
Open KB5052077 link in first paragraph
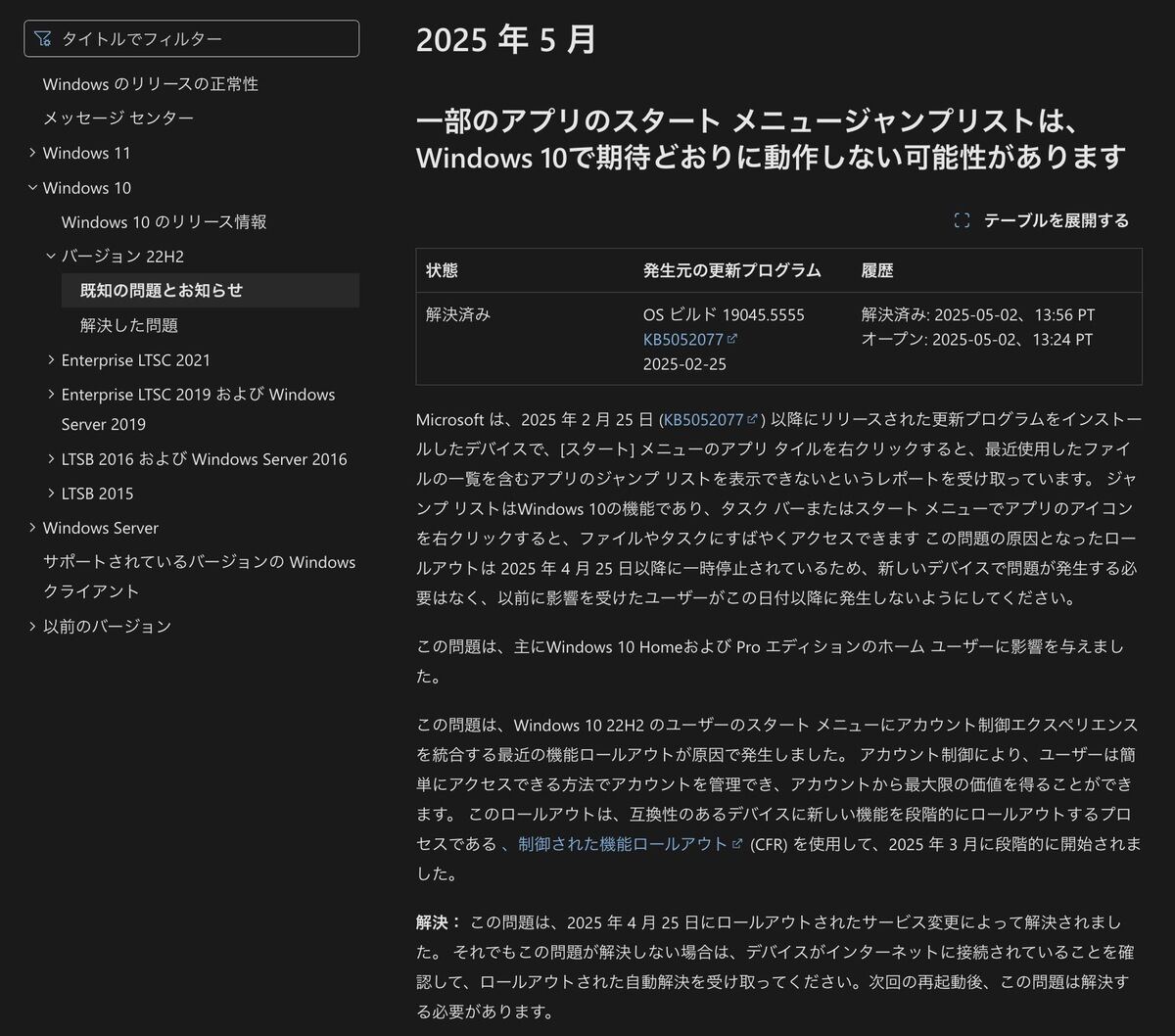(x=703, y=420)
